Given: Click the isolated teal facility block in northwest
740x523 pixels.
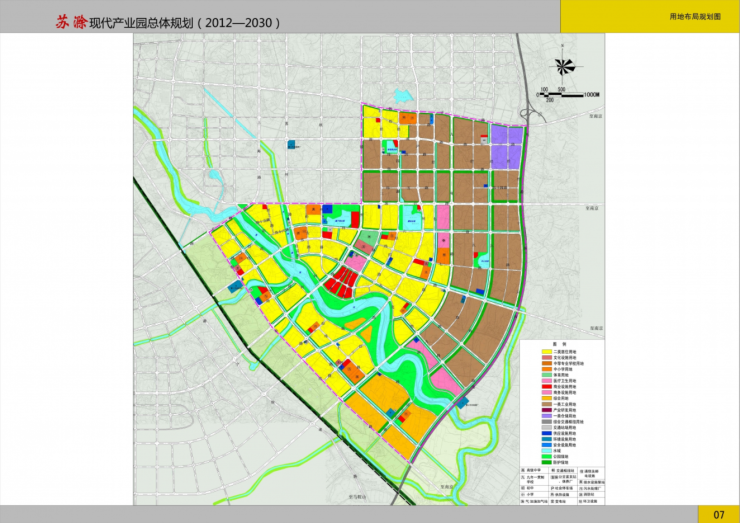Looking at the screenshot, I should (292, 144).
